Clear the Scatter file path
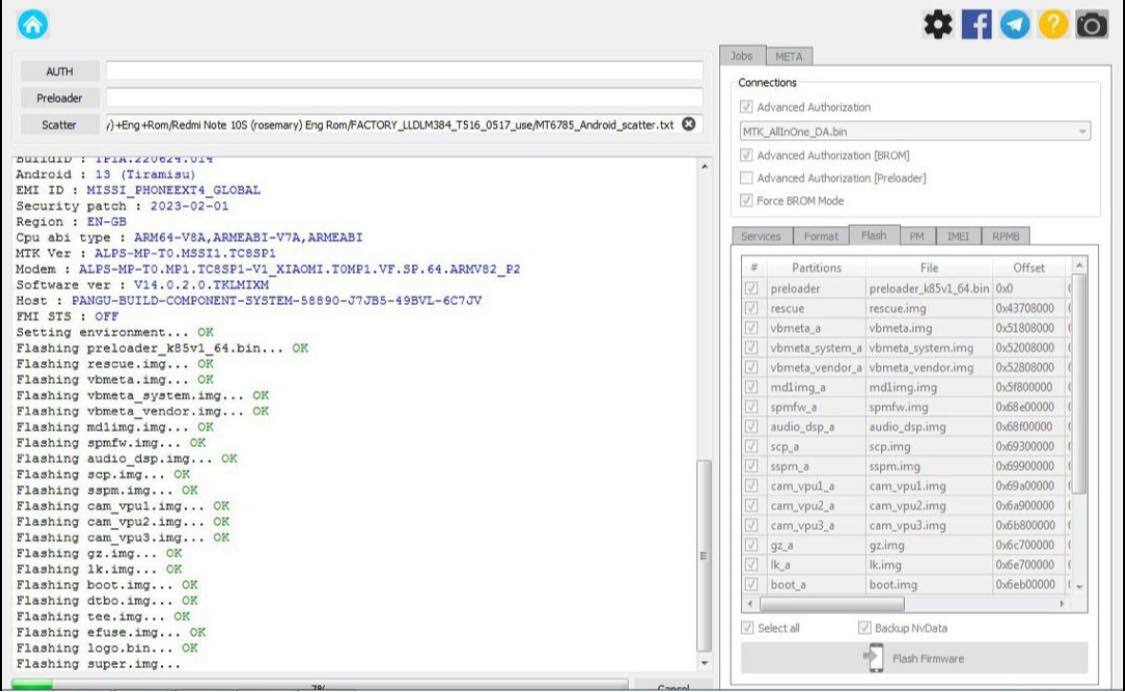This screenshot has height=692, width=1125. 689,124
